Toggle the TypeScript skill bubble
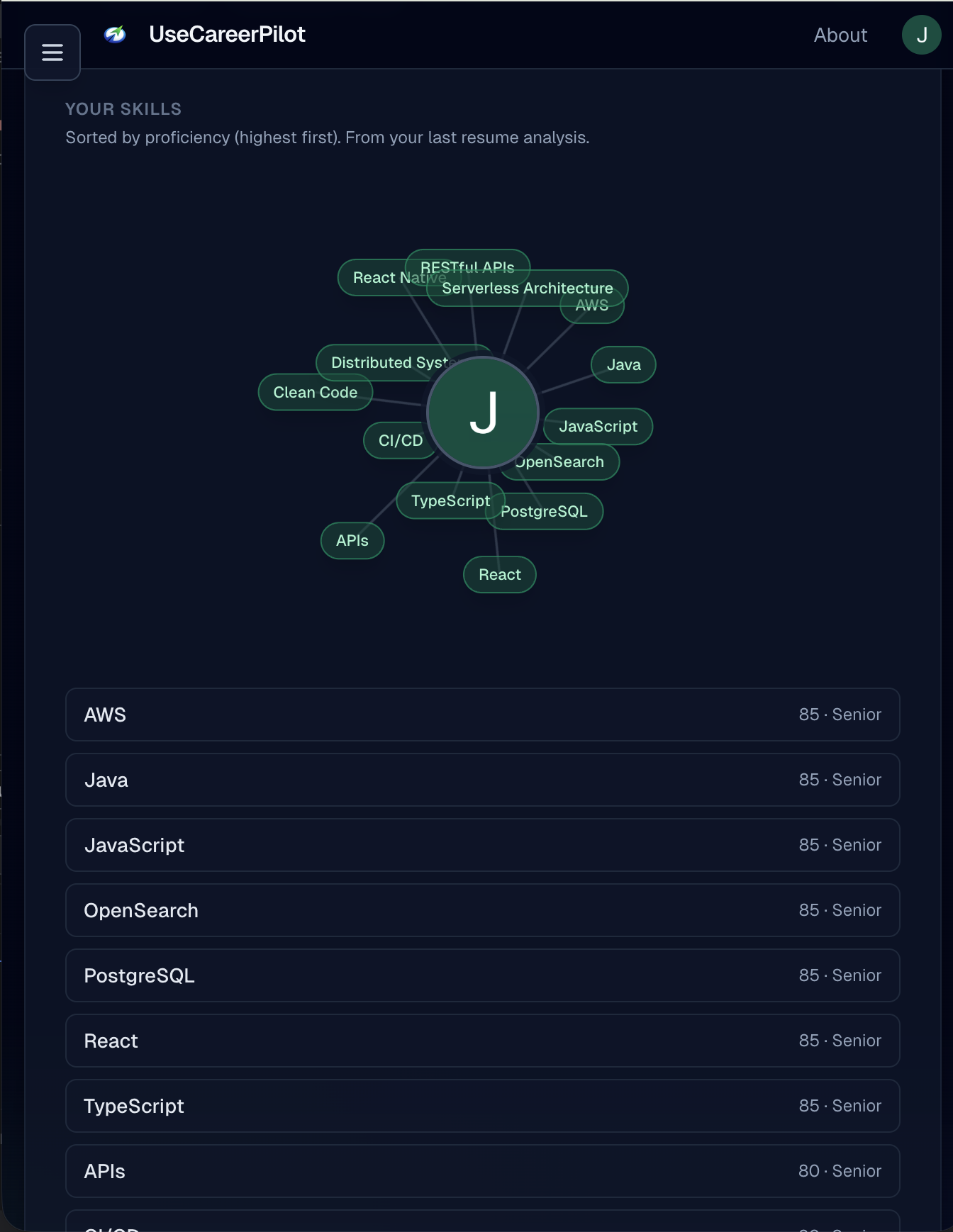This screenshot has height=1232, width=953. pos(450,500)
